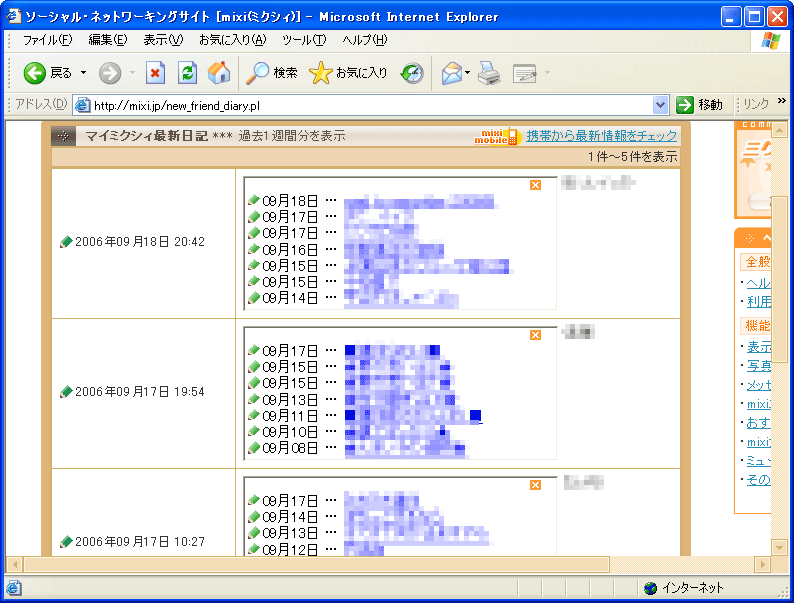
Task: Click horizontal scrollbar left arrow
Action: [14, 564]
